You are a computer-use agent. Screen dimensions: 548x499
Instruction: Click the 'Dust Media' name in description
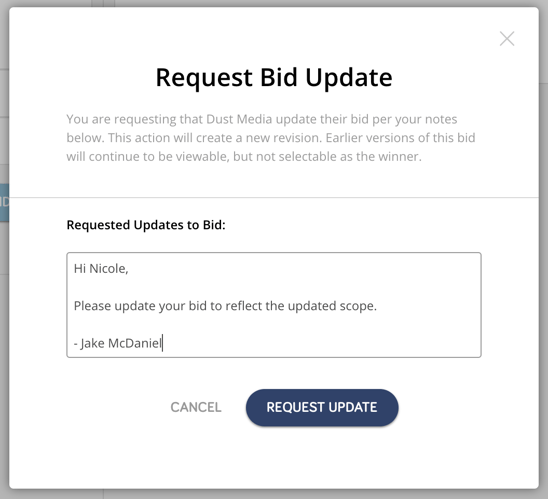(x=239, y=119)
